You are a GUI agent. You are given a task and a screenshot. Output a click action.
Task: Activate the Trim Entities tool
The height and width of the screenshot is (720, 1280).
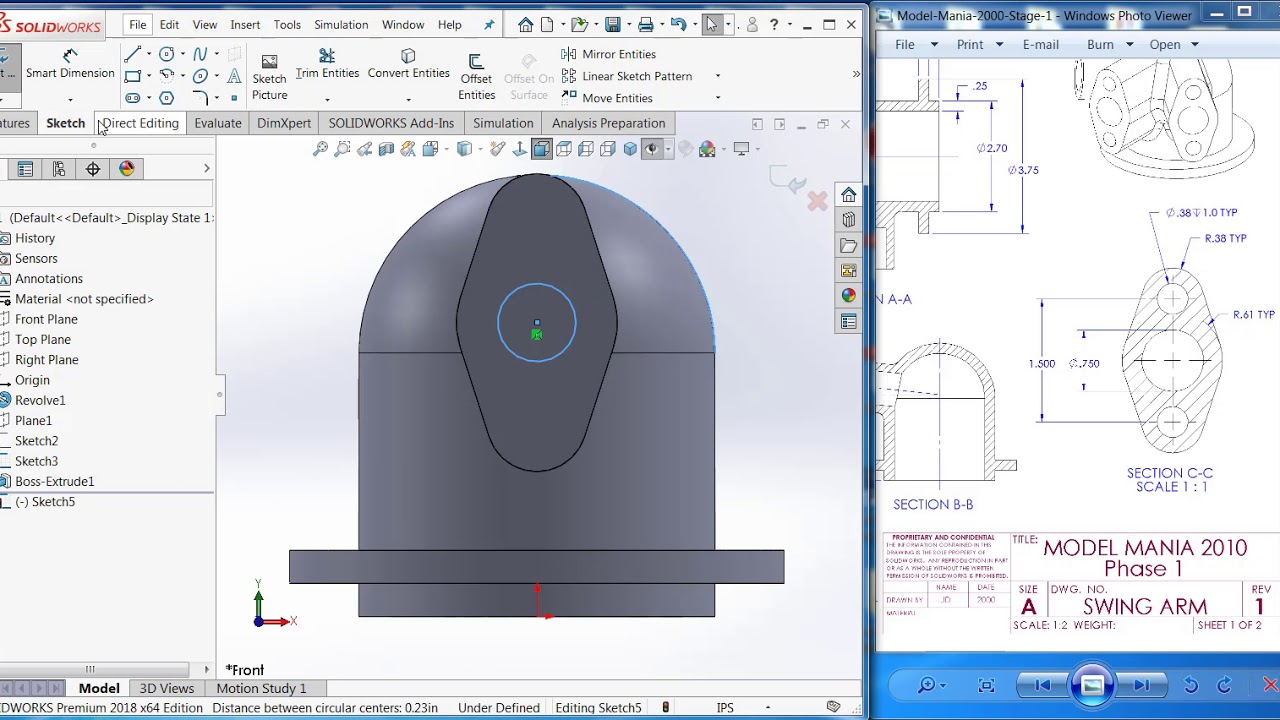click(327, 64)
